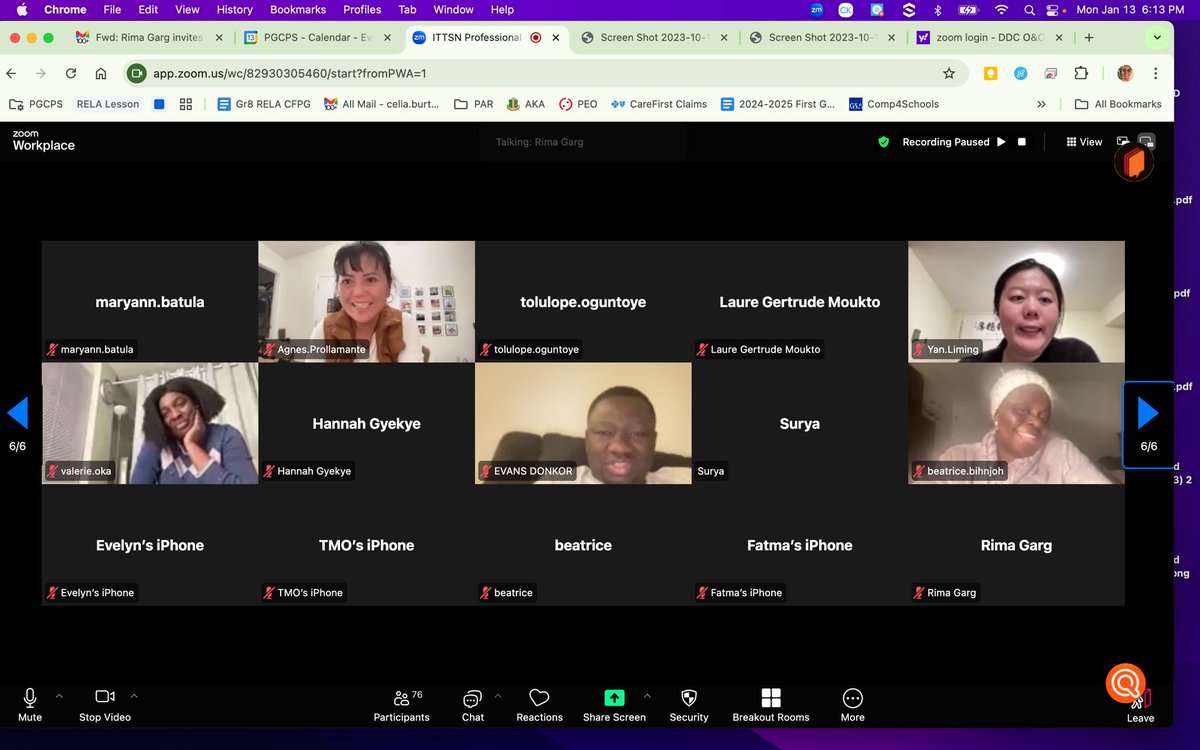Mute the microphone in Zoom
The height and width of the screenshot is (750, 1200).
coord(30,704)
